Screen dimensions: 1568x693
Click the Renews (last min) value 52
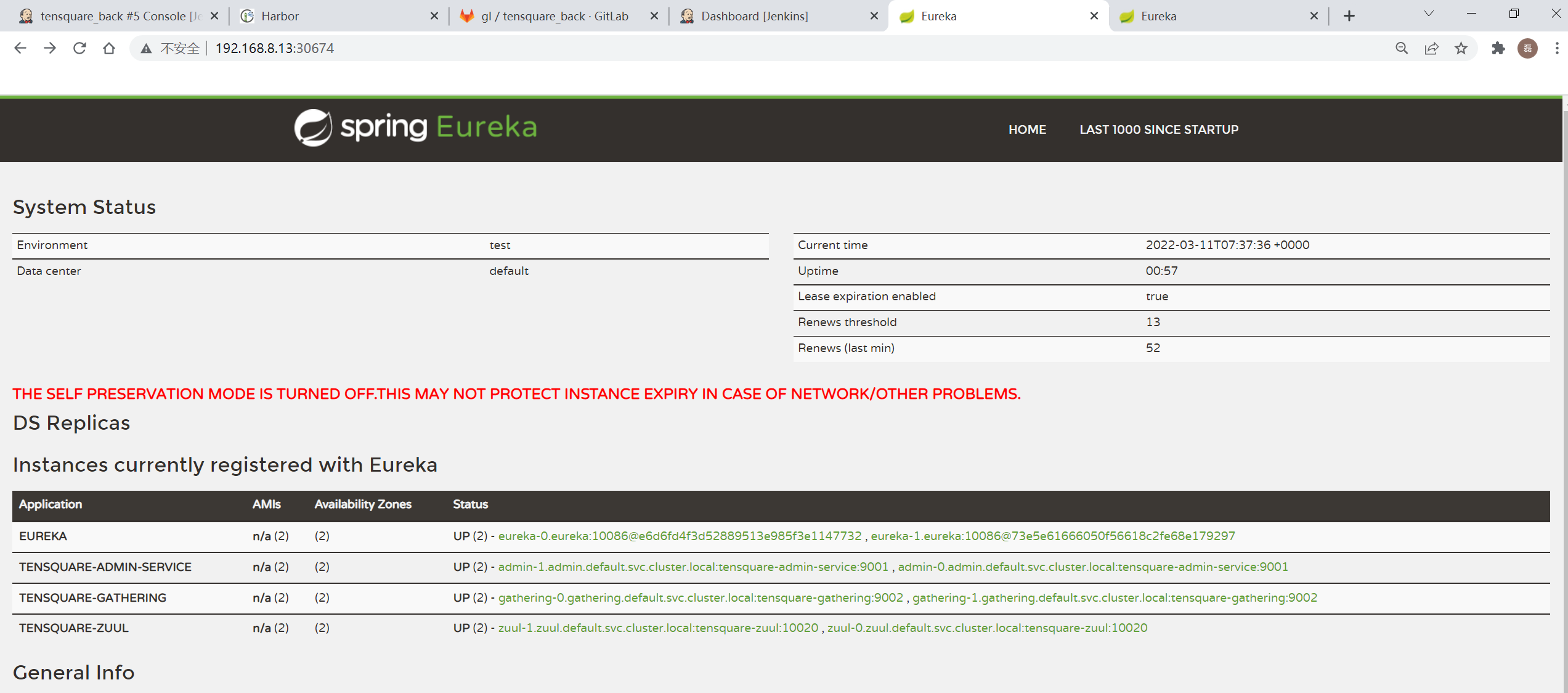pos(1153,348)
